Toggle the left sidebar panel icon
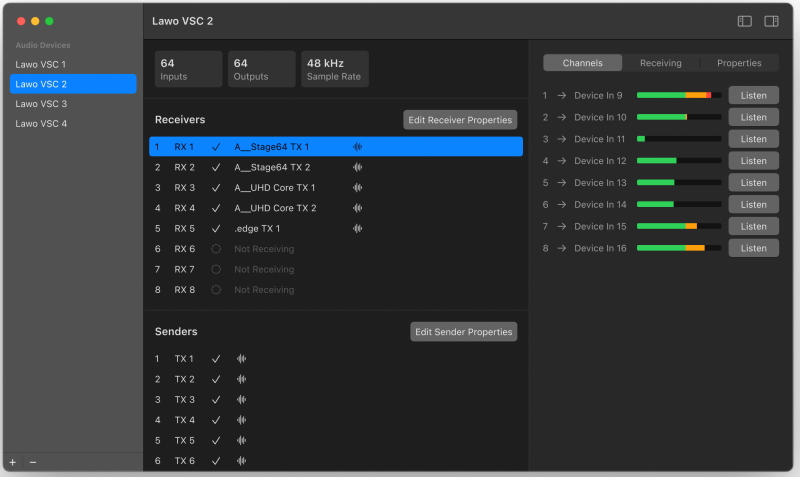Screen dimensions: 800x477 745,21
